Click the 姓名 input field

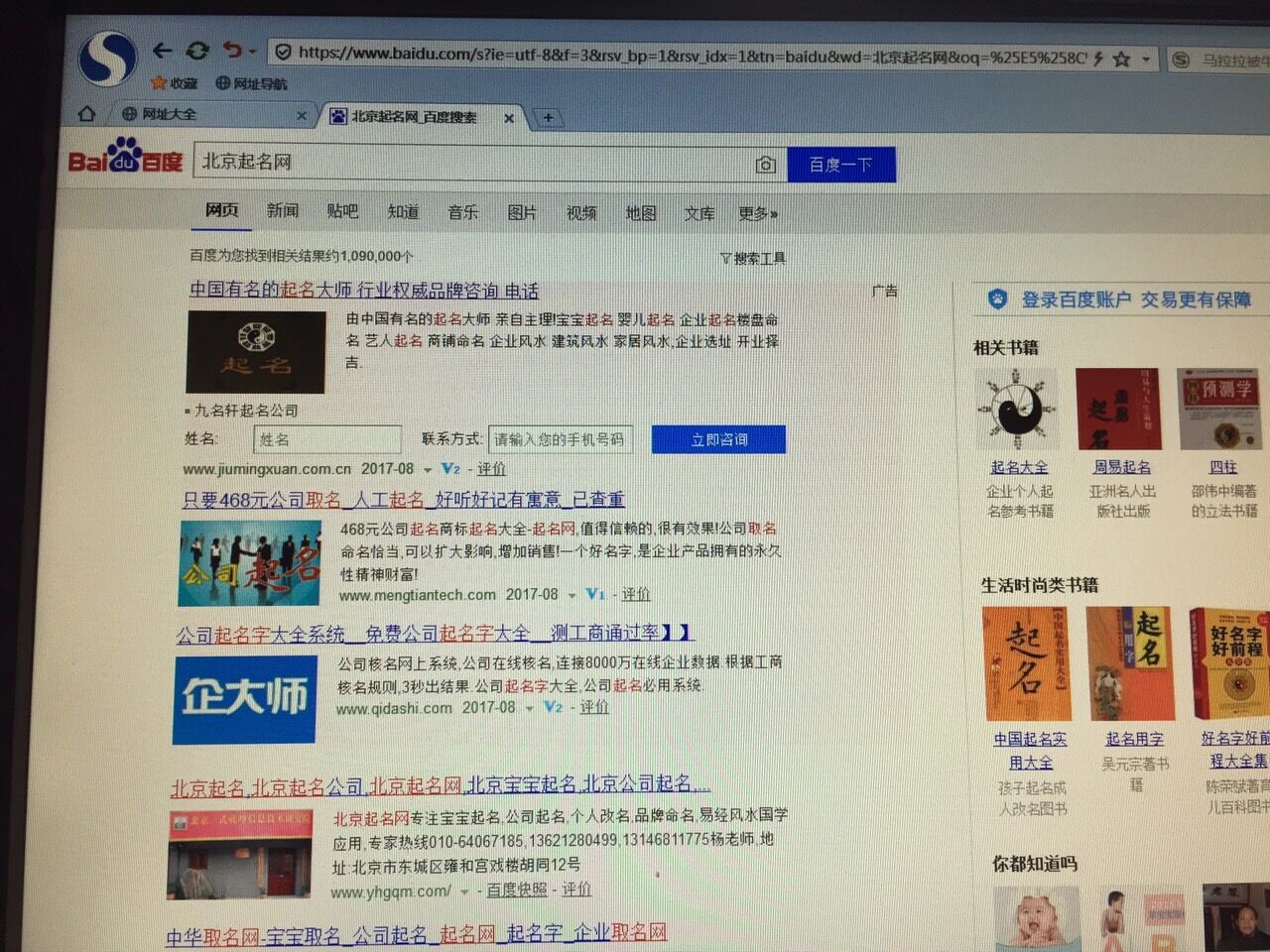(x=327, y=439)
